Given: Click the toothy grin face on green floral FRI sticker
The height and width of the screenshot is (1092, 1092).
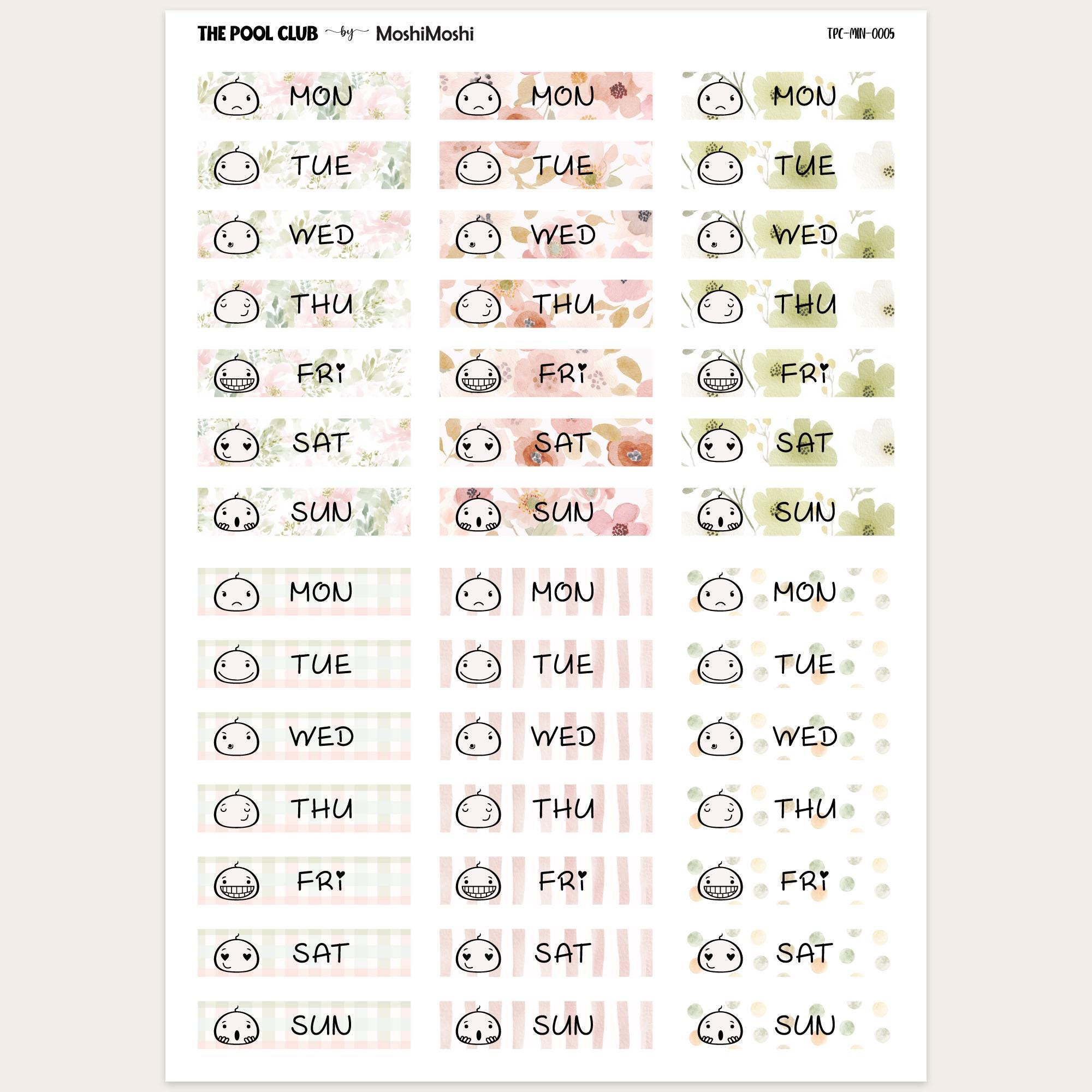Looking at the screenshot, I should 720,373.
